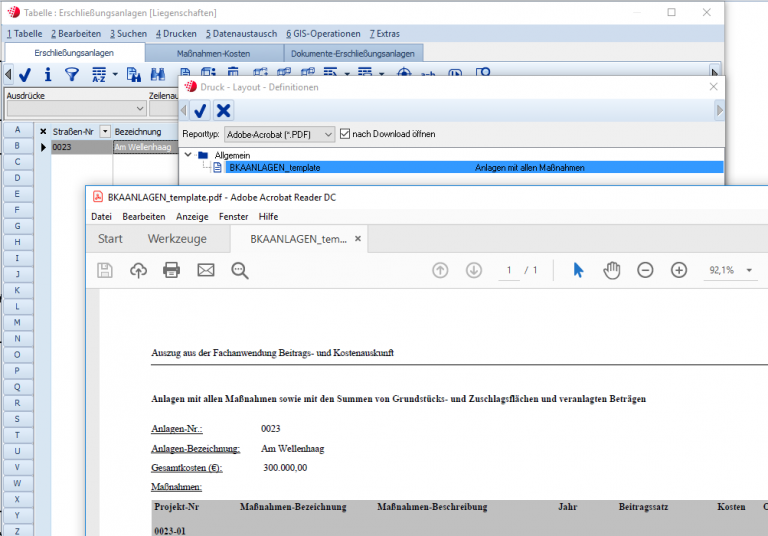This screenshot has height=536, width=768.
Task: Open Anzeige menu in Acrobat Reader
Action: (x=192, y=217)
